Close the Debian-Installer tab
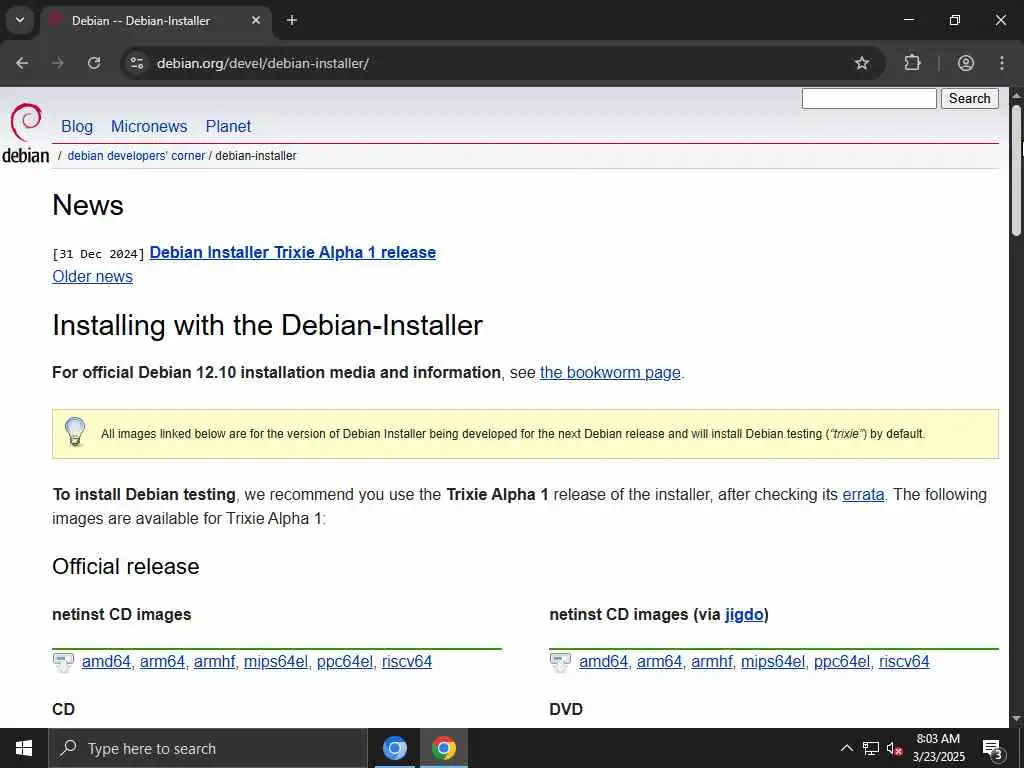1024x768 pixels. [256, 20]
